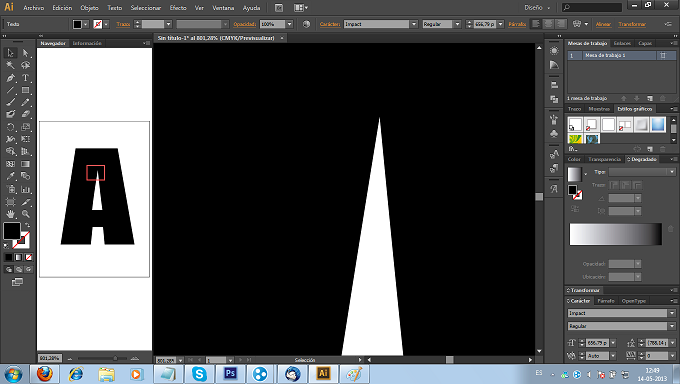
Task: Open the Edición menu
Action: [62, 8]
